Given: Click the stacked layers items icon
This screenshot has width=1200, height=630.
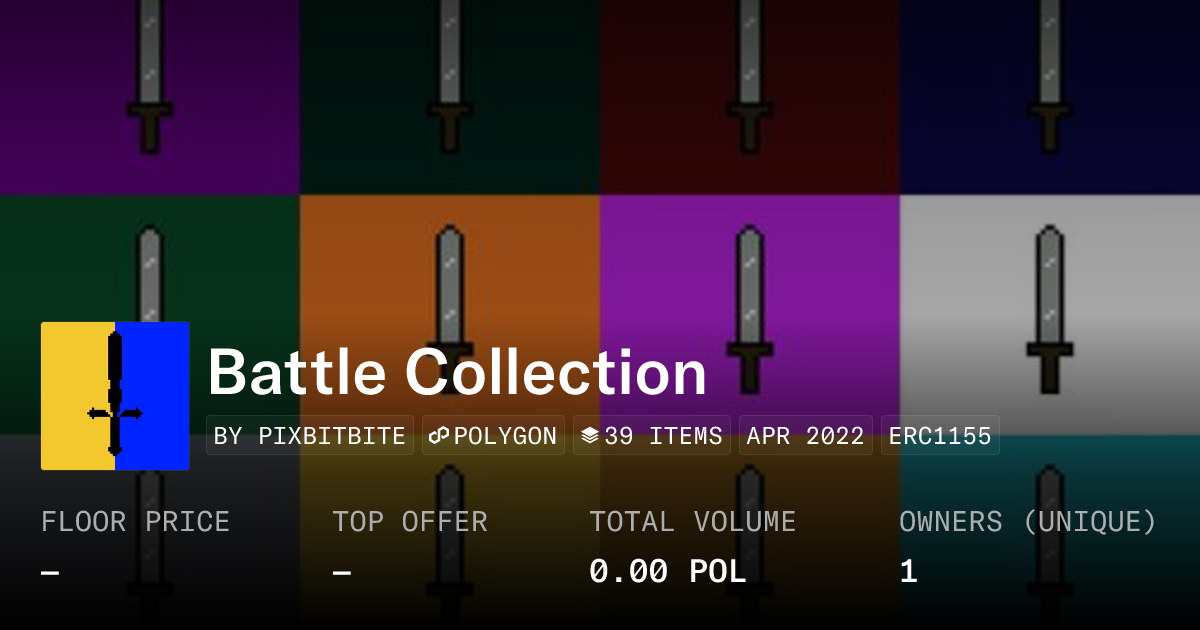Looking at the screenshot, I should [590, 436].
